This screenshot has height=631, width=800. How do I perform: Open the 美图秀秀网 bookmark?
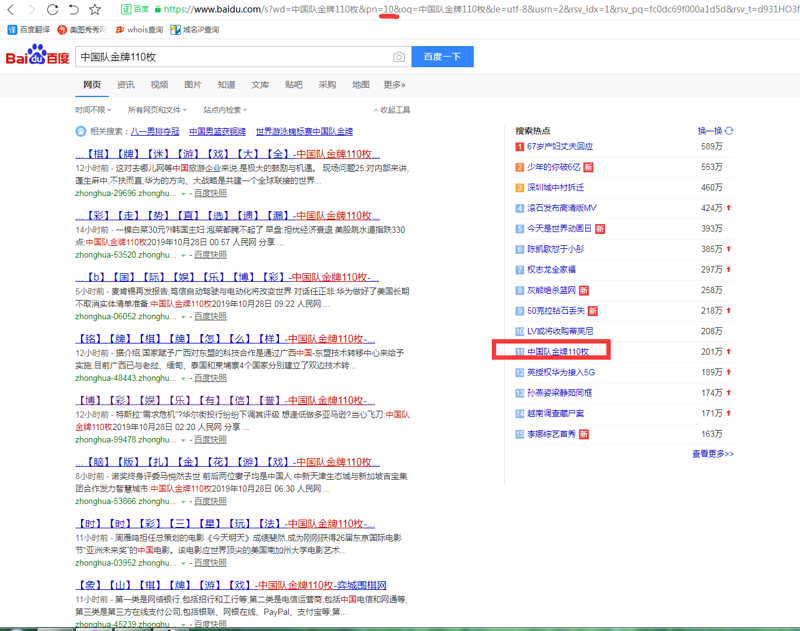click(82, 30)
